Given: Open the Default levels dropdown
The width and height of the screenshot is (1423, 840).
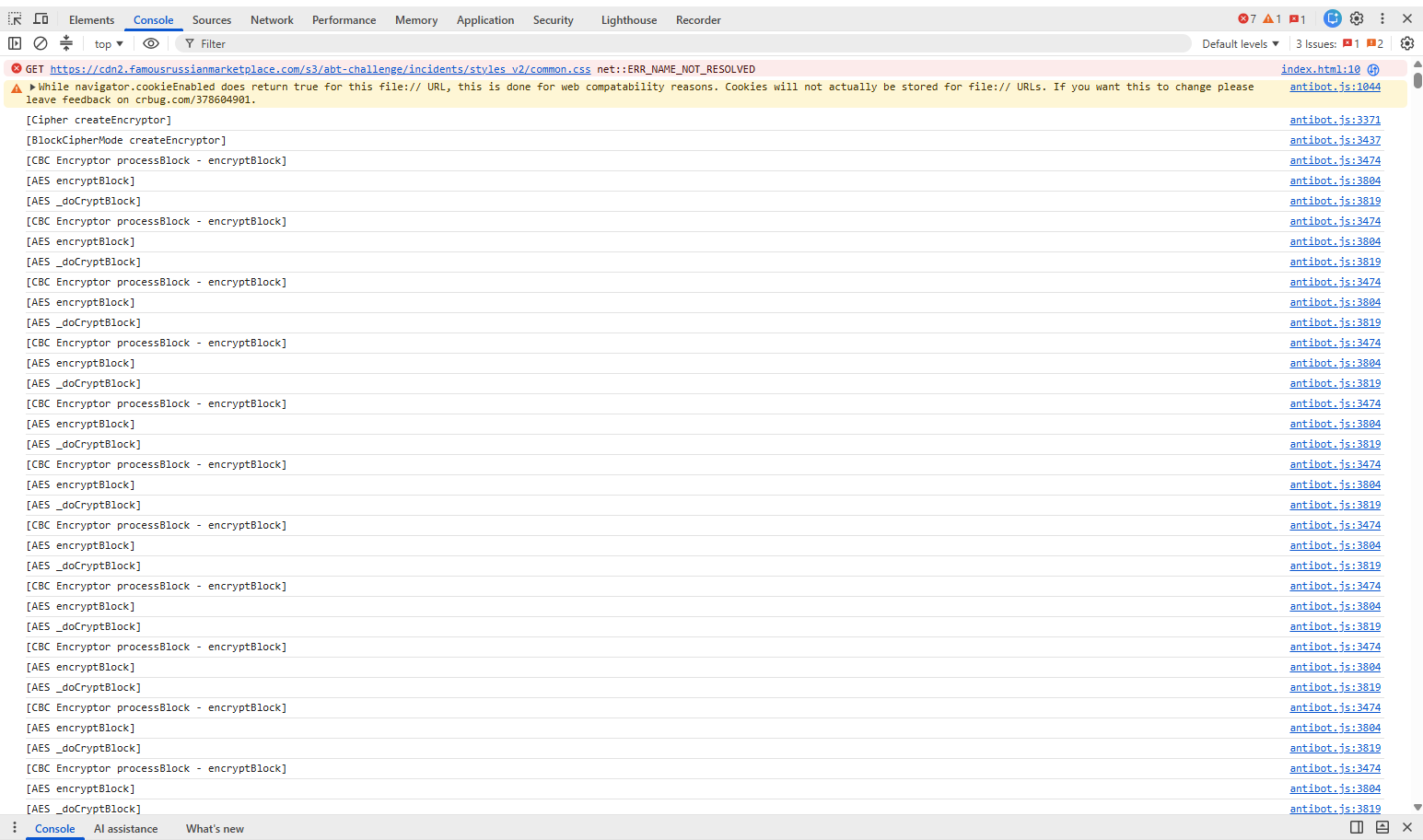Looking at the screenshot, I should click(1241, 44).
